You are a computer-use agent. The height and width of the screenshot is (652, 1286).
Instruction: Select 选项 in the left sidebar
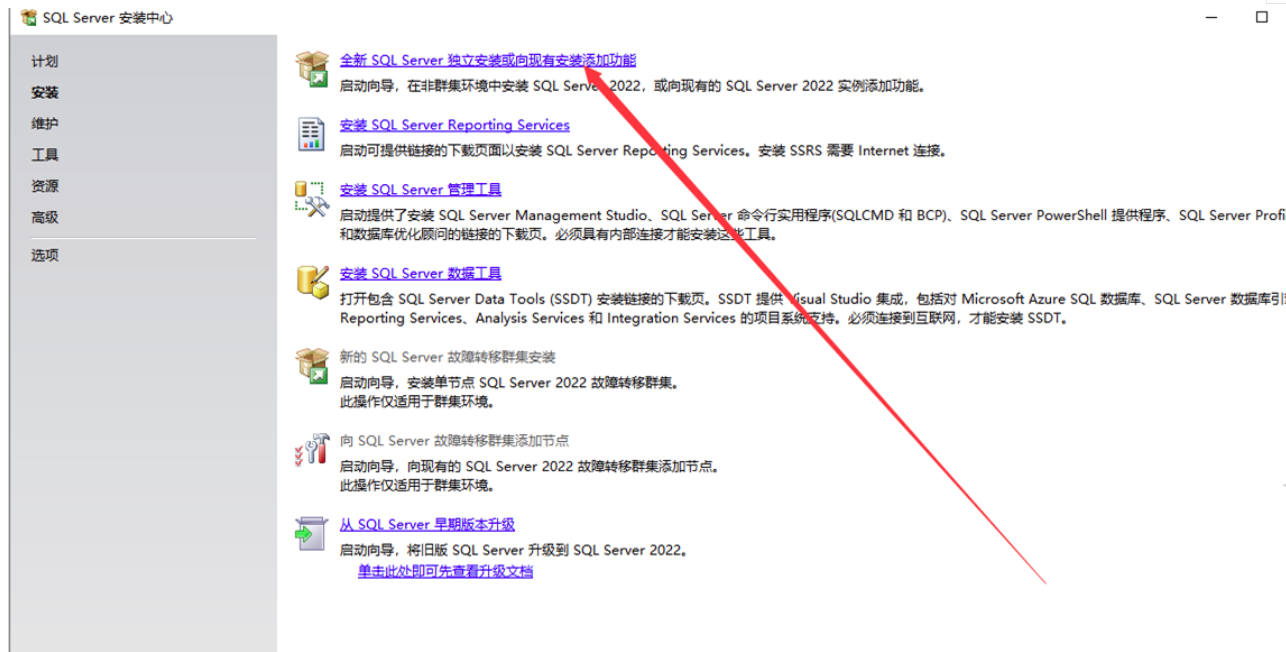(x=45, y=254)
